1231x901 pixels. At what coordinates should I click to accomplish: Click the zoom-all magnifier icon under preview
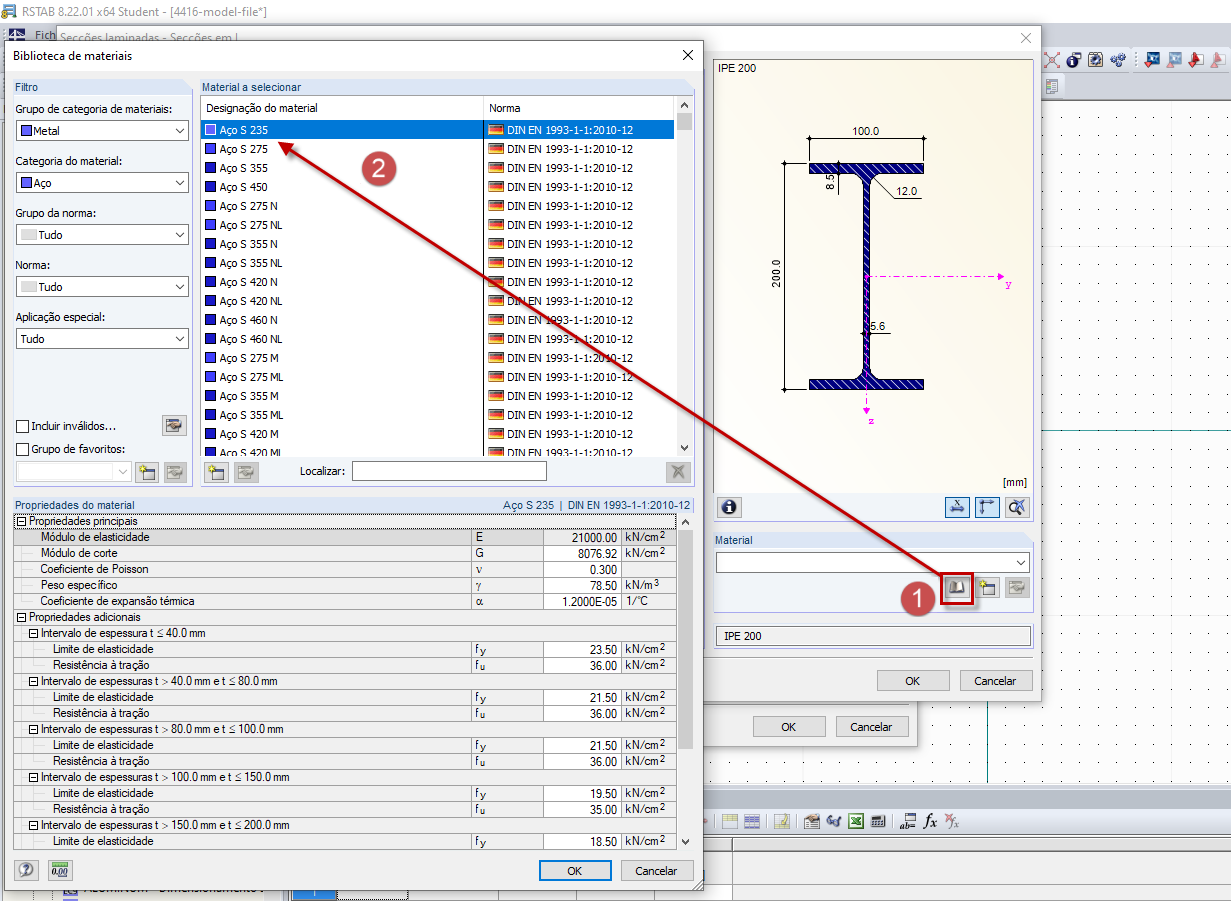[x=1017, y=507]
